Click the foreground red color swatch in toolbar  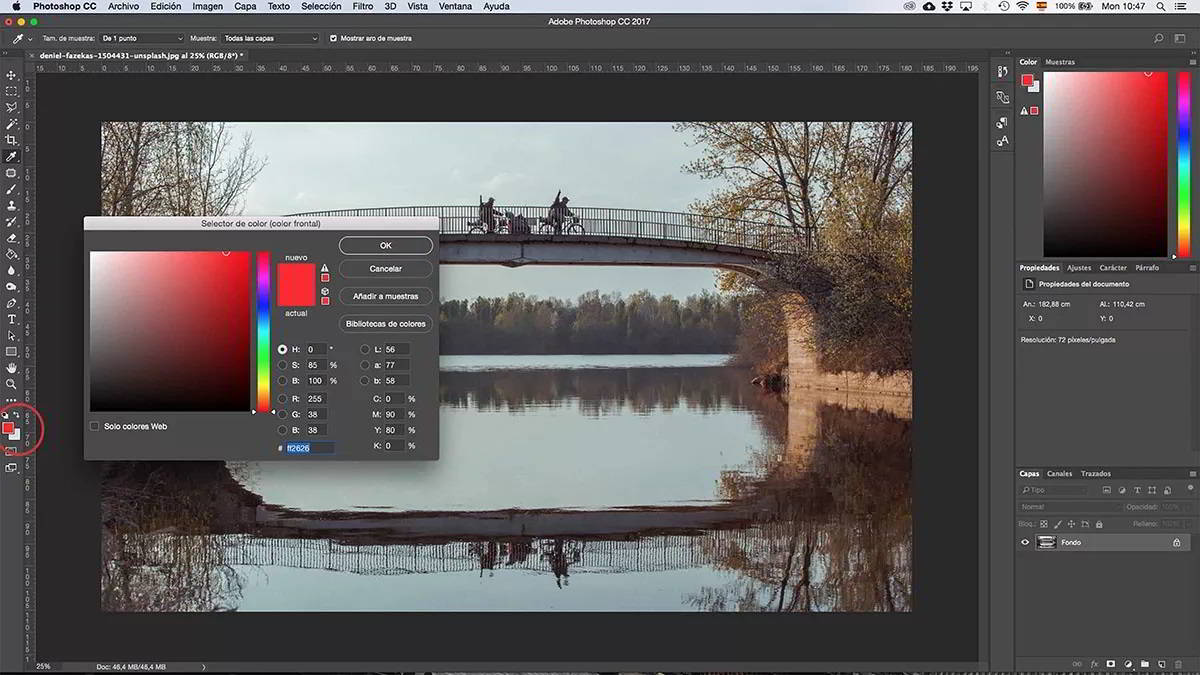[x=8, y=428]
